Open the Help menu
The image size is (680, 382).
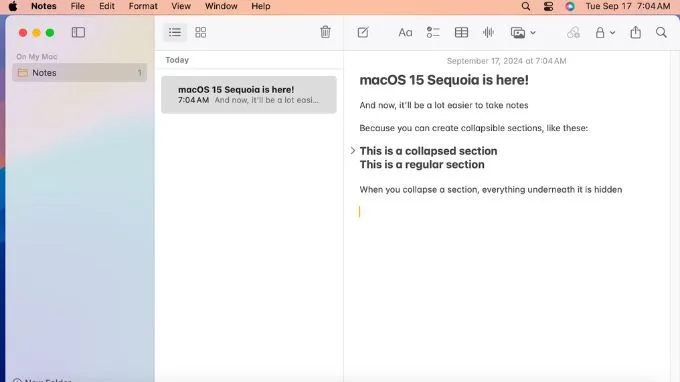pos(261,7)
